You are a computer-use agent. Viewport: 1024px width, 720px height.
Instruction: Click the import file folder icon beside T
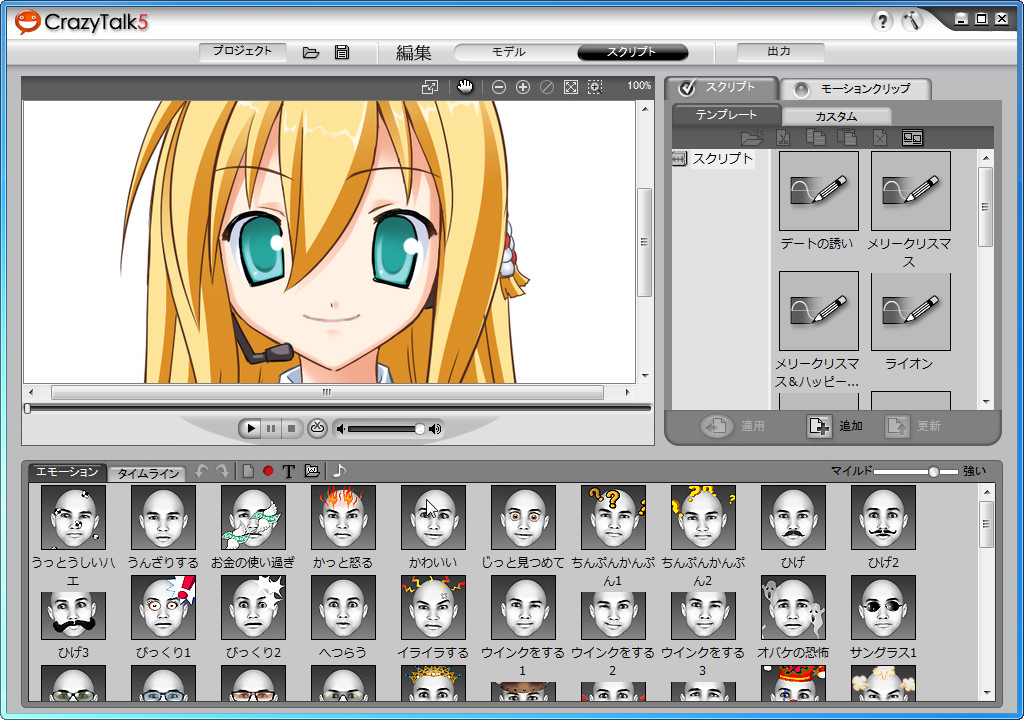pyautogui.click(x=312, y=471)
